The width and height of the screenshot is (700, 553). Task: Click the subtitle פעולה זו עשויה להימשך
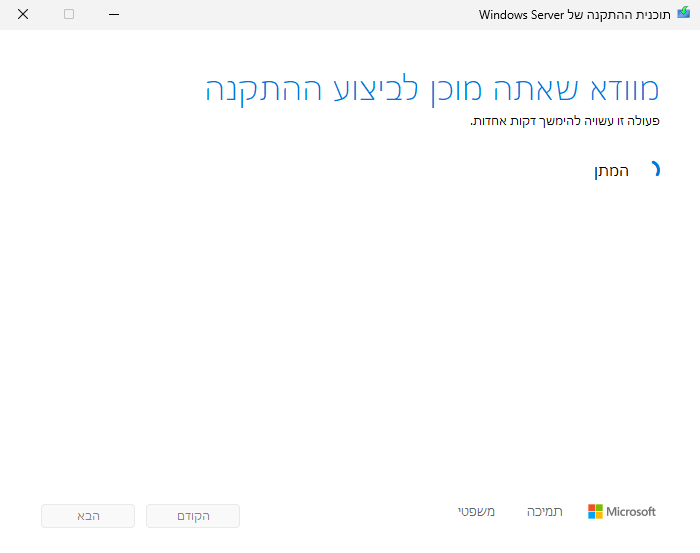coord(565,122)
